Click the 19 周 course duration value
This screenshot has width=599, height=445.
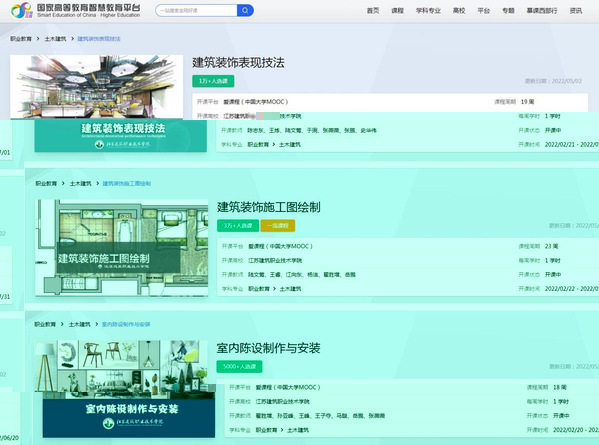click(528, 102)
